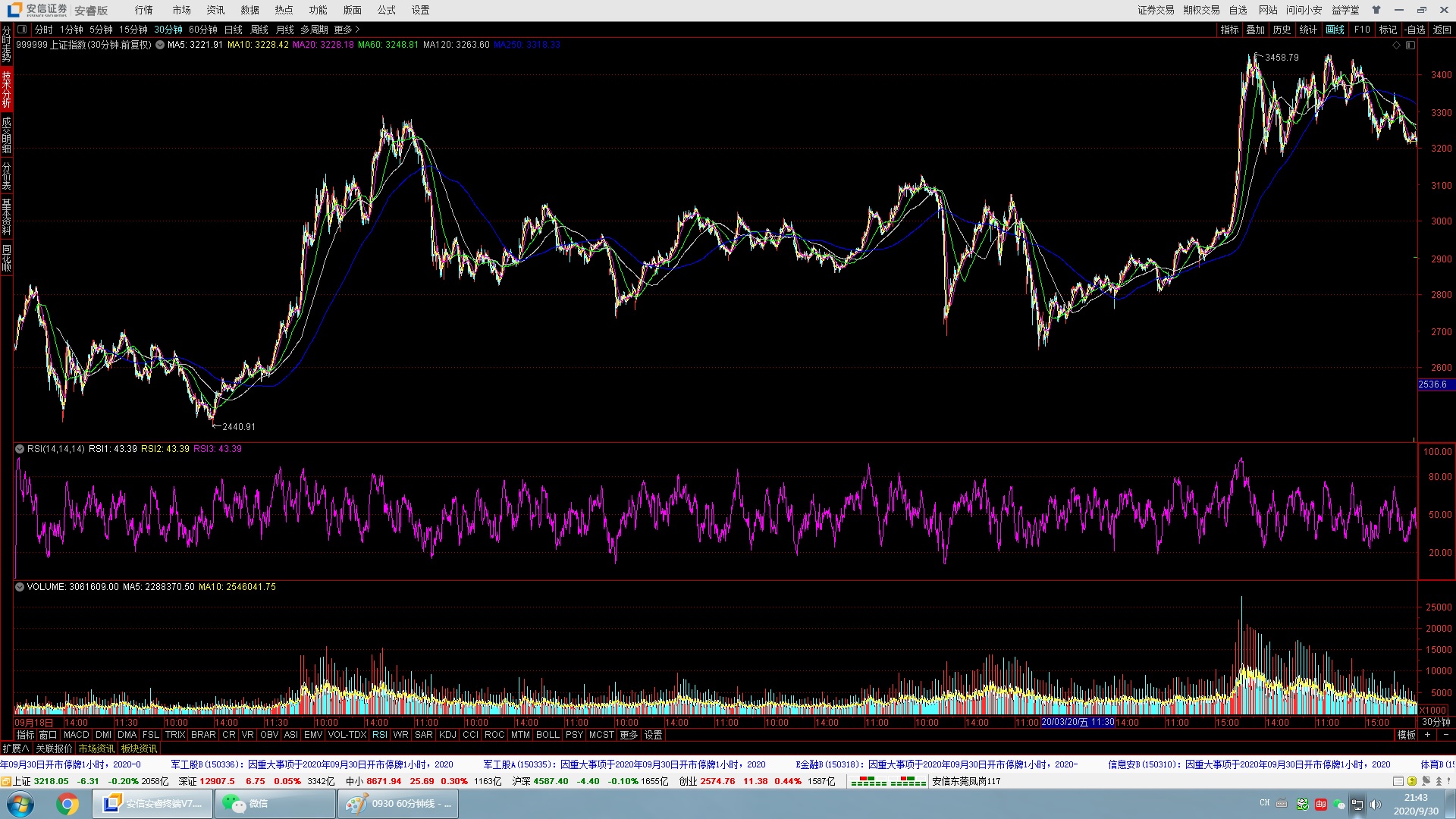Click the small panel icon left of 分时
The width and height of the screenshot is (1456, 819).
click(x=22, y=30)
